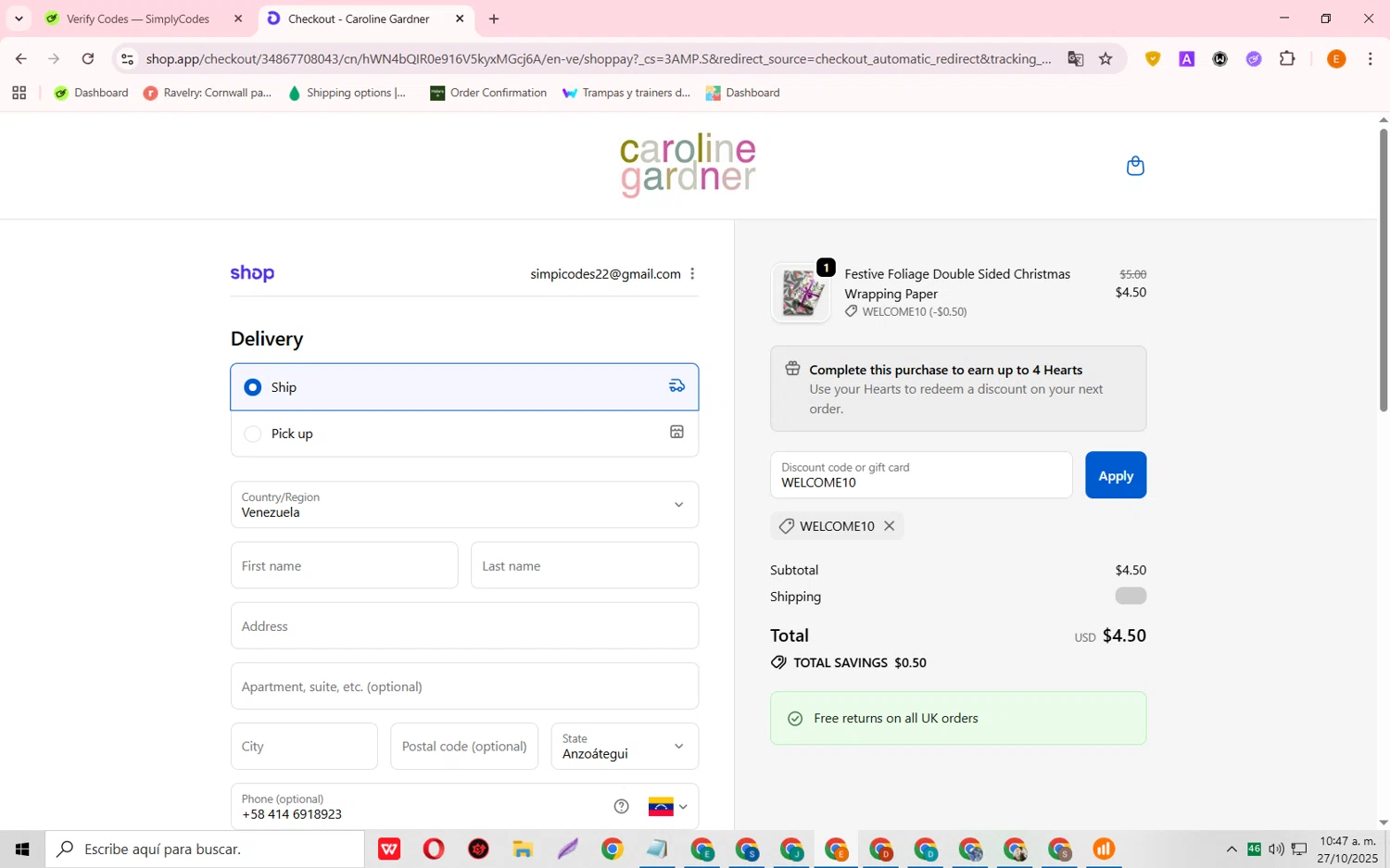Screen dimensions: 1390x868
Task: Open the Order Confirmation bookmark
Action: click(x=488, y=93)
